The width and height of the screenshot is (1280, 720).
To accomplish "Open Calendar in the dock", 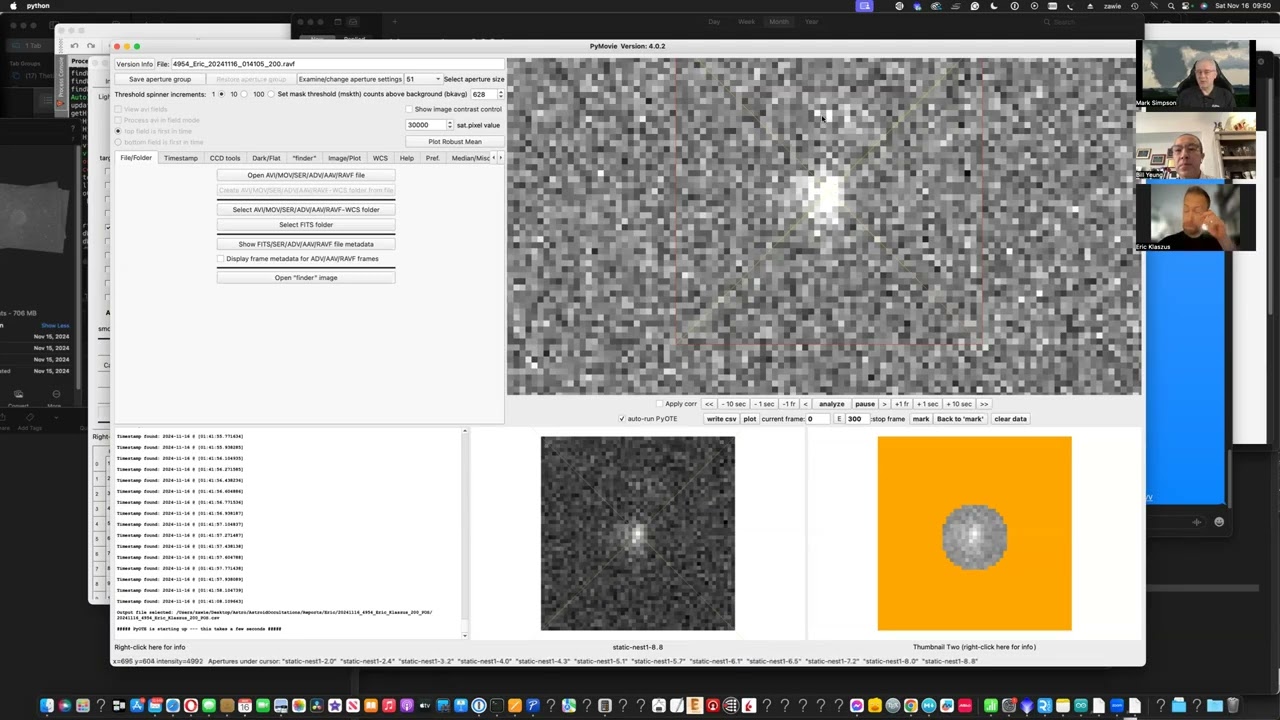I will click(244, 706).
